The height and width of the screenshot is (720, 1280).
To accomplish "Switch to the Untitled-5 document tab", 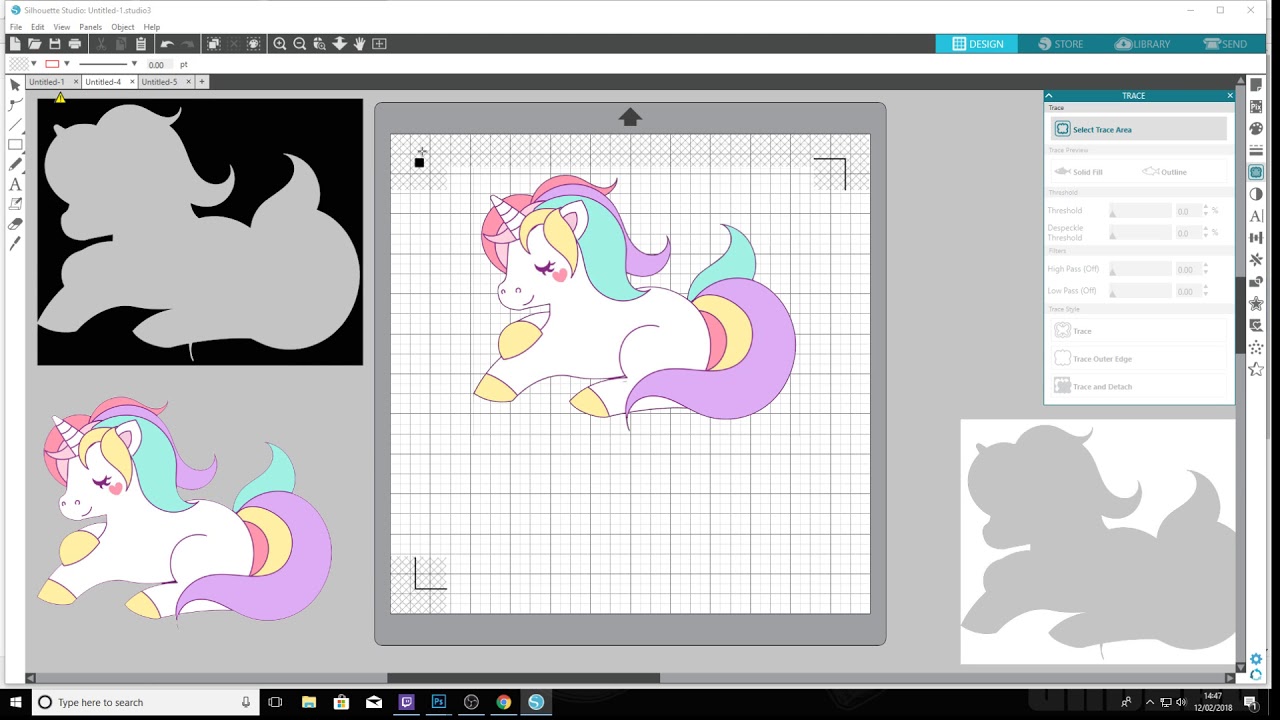I will pos(159,82).
